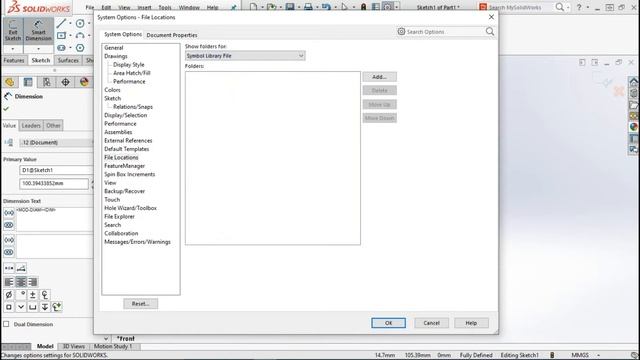Insert the counterbore symbol in dimension text

pyautogui.click(x=33, y=307)
